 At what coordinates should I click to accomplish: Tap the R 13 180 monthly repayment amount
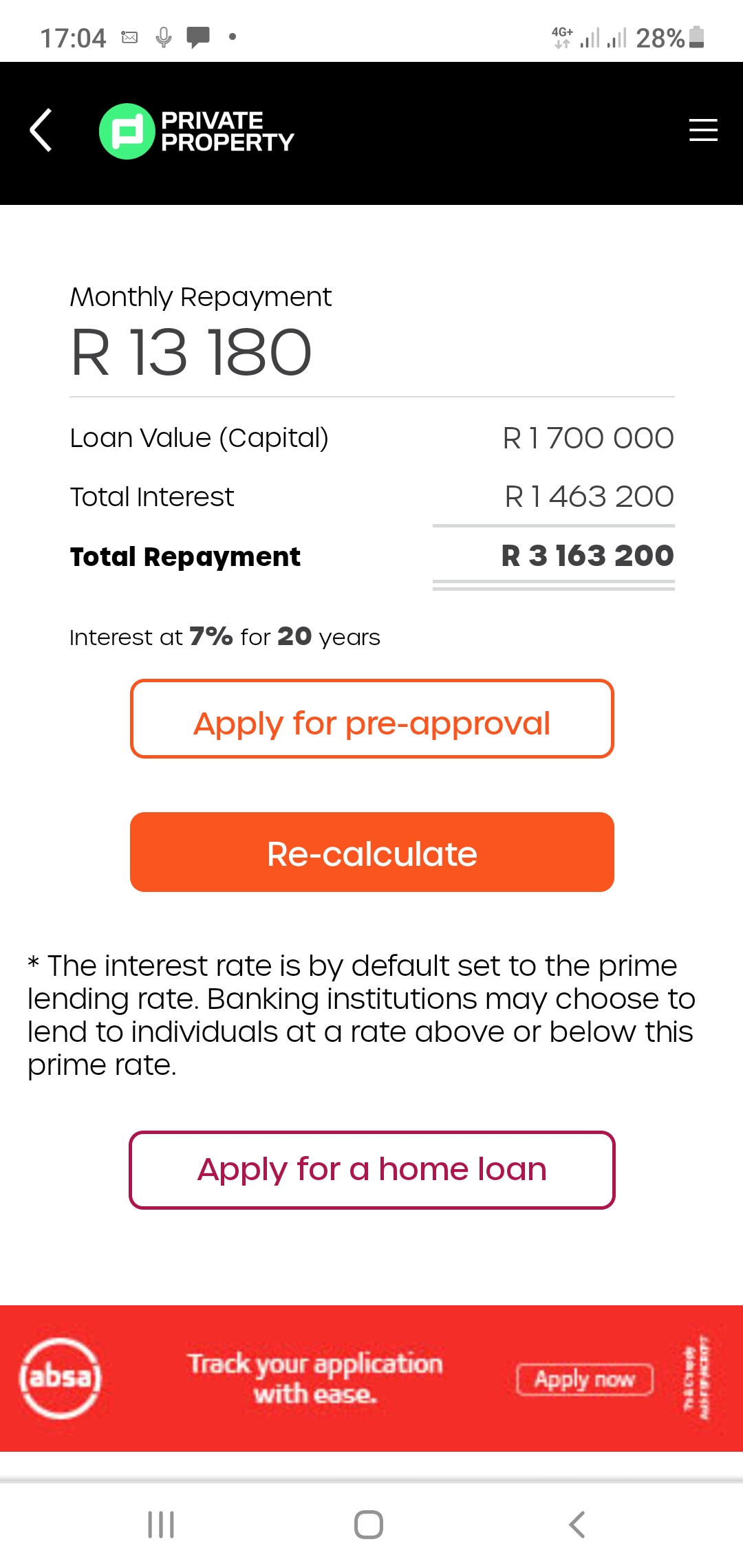(191, 353)
